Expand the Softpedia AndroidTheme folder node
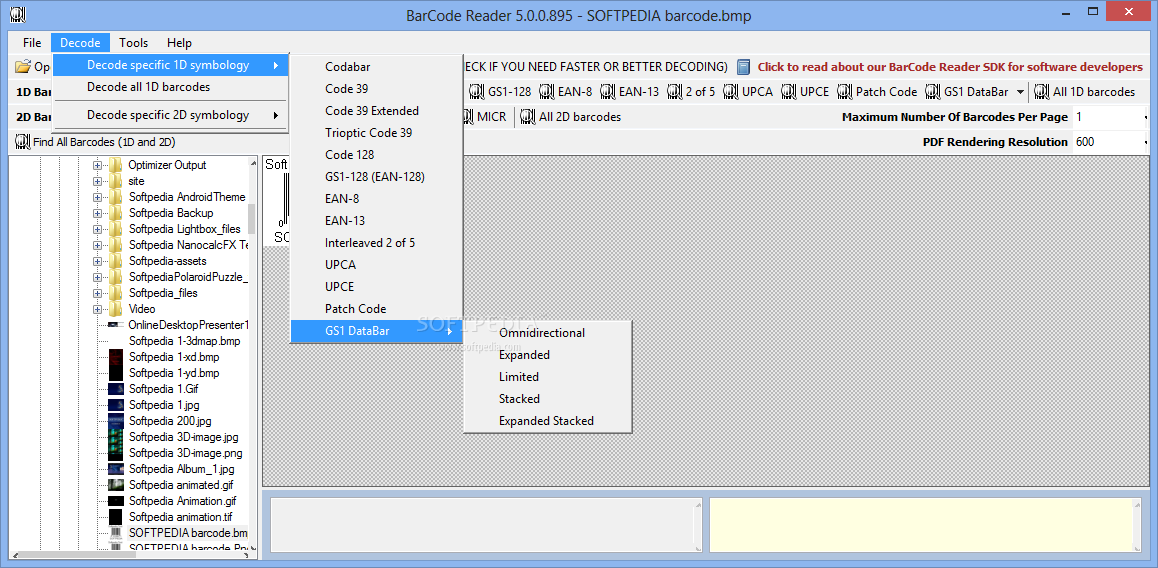The image size is (1158, 568). tap(97, 197)
